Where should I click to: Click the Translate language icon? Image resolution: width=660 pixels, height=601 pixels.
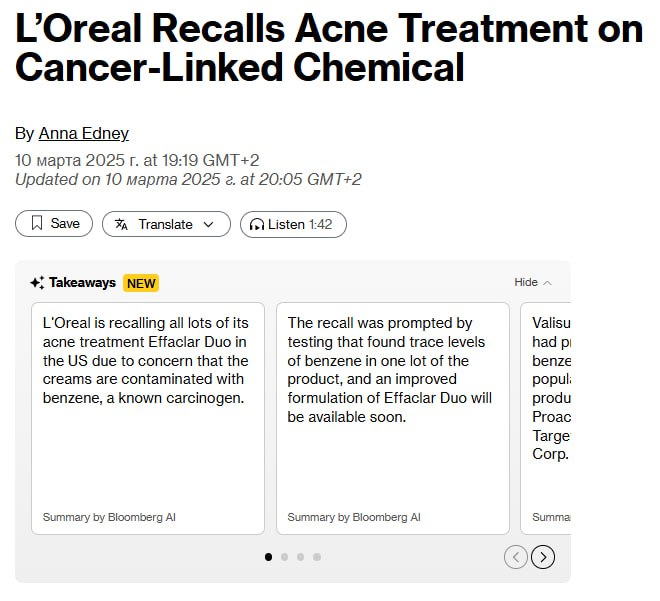tap(122, 224)
